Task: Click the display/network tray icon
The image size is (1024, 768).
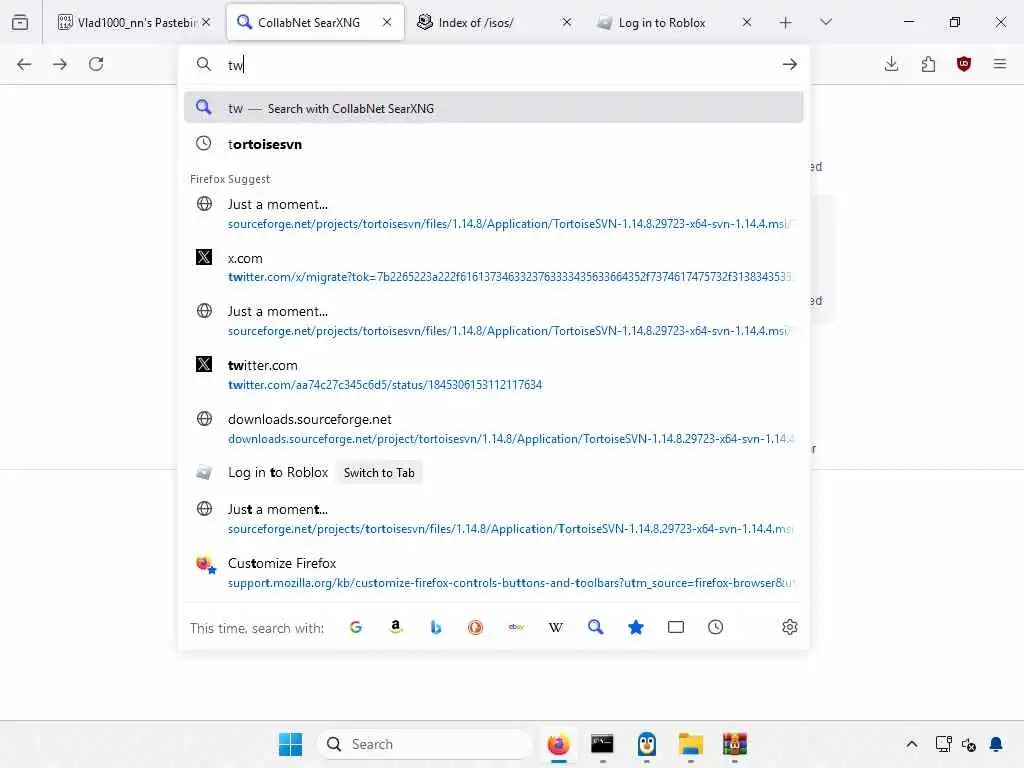Action: click(944, 744)
